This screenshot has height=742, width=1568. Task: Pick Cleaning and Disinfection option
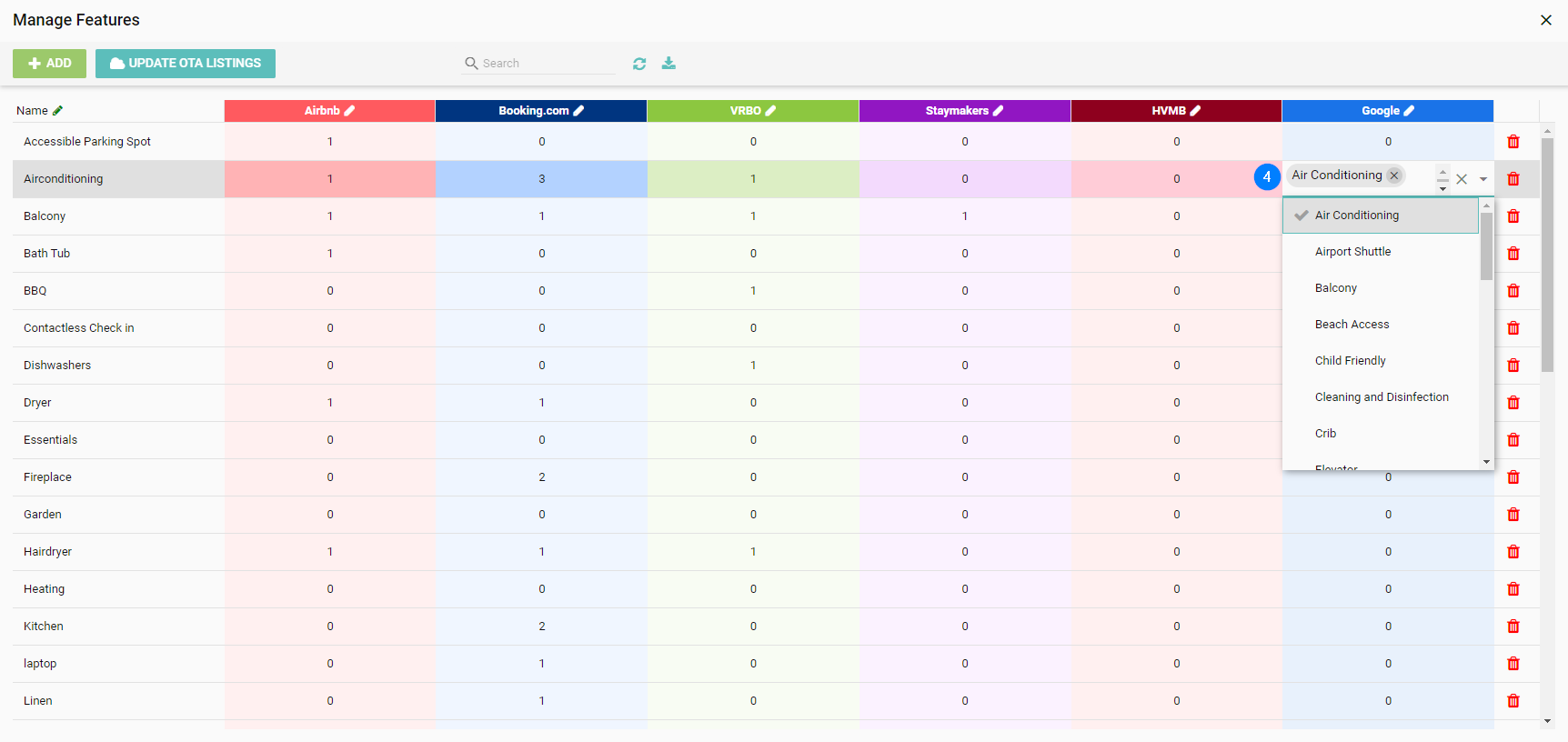pyautogui.click(x=1381, y=397)
